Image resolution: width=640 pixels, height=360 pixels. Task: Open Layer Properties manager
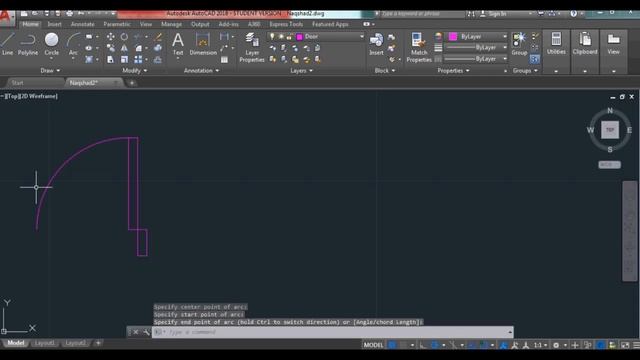click(252, 48)
